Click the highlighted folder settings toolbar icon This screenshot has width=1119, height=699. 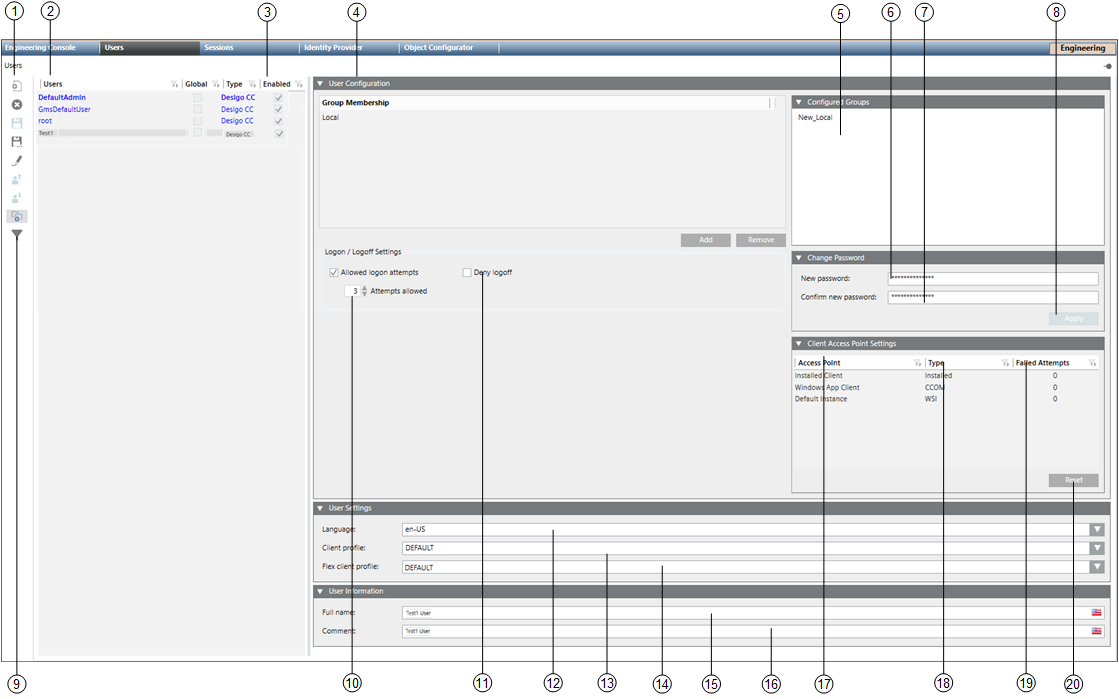point(17,216)
